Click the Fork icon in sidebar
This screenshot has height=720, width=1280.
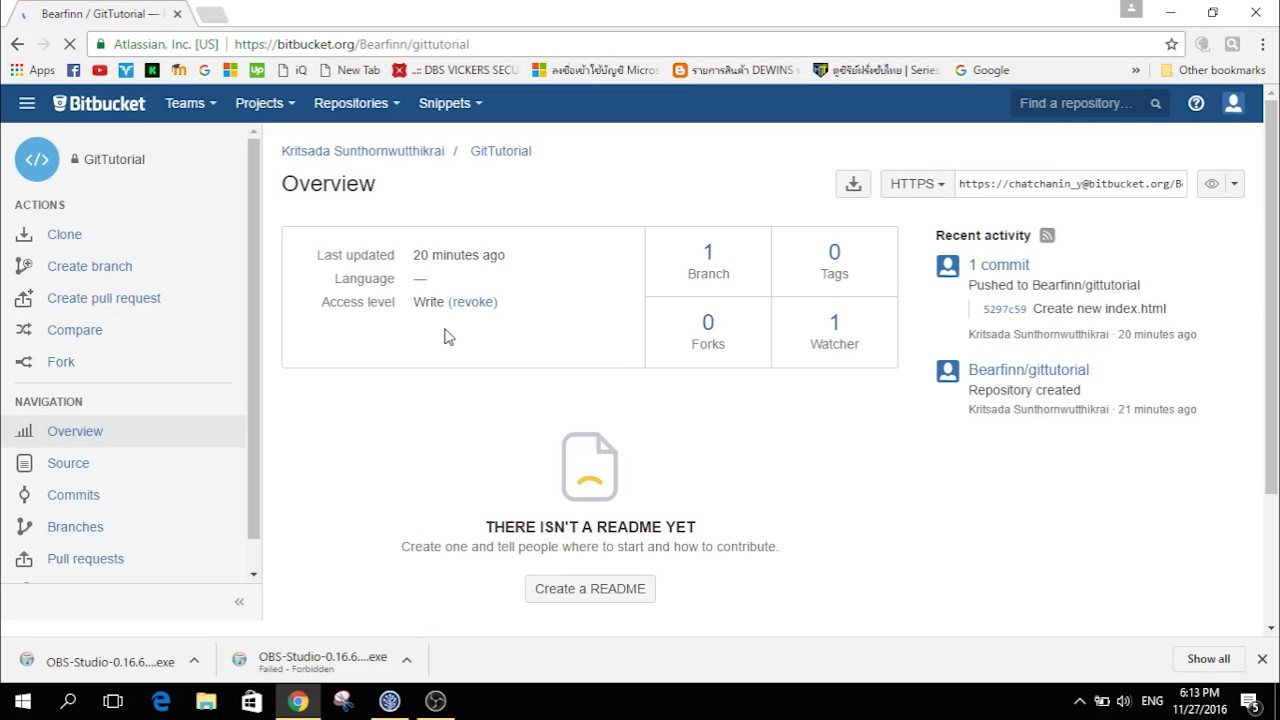pyautogui.click(x=24, y=362)
